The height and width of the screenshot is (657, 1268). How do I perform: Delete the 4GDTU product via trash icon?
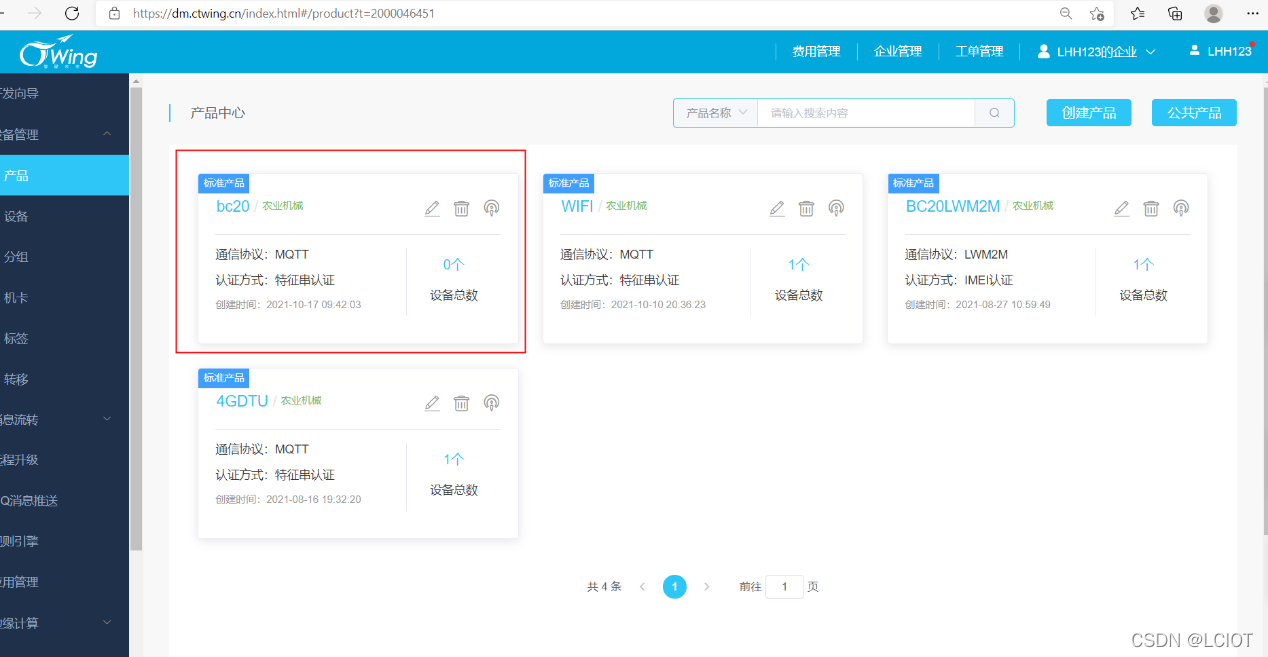point(461,402)
